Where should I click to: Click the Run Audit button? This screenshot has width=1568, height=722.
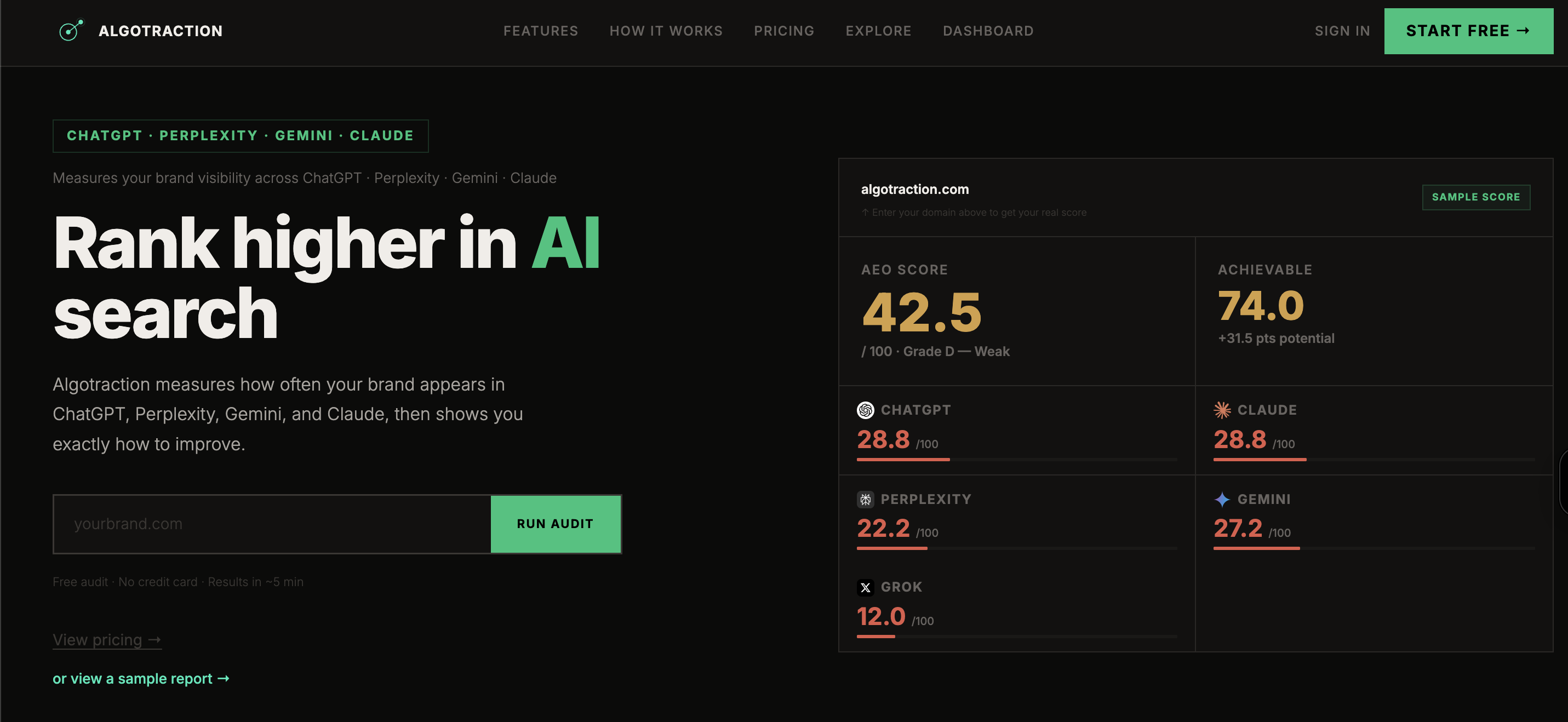[554, 524]
